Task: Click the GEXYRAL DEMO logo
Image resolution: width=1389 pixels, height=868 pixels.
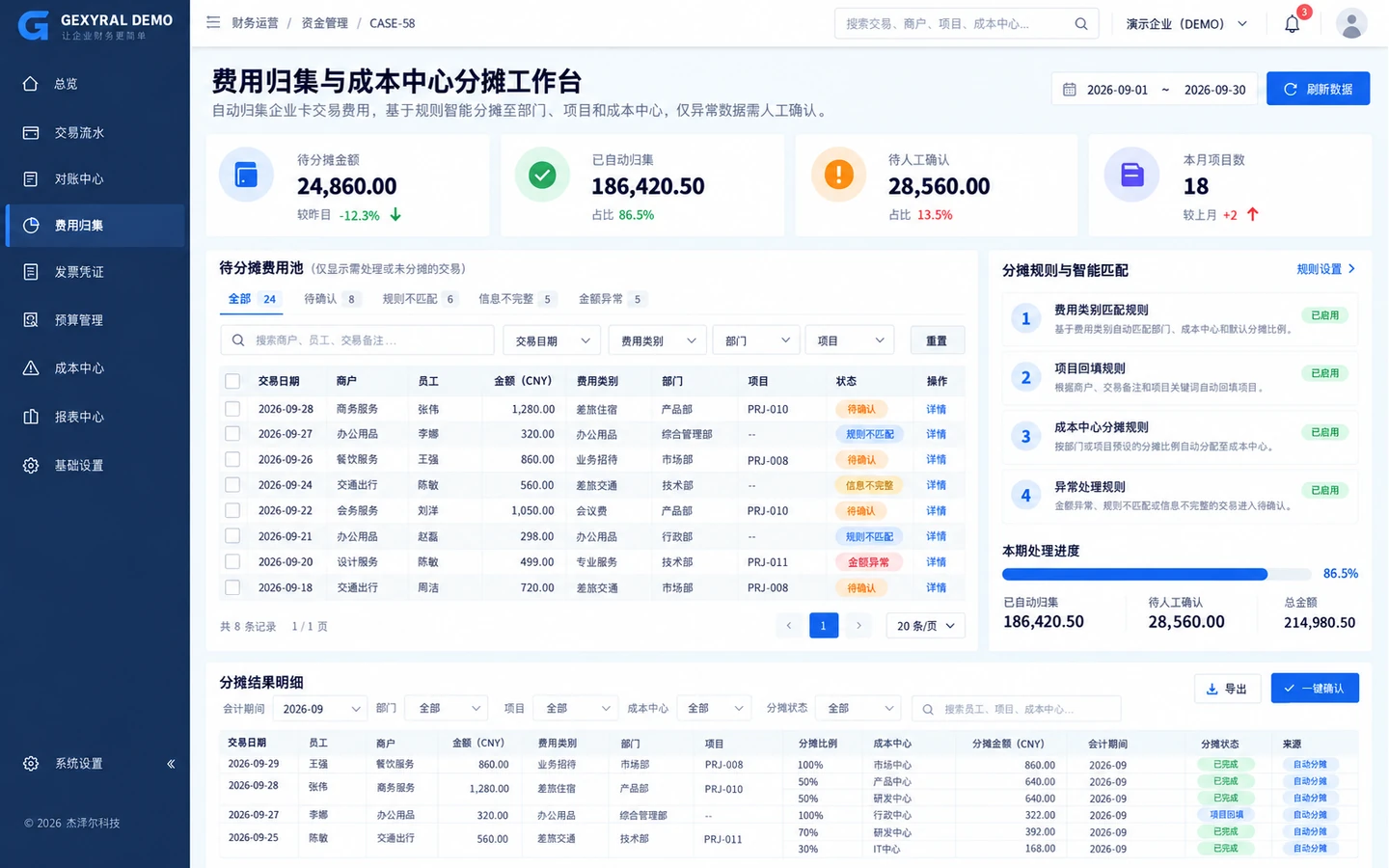Action: [95, 25]
